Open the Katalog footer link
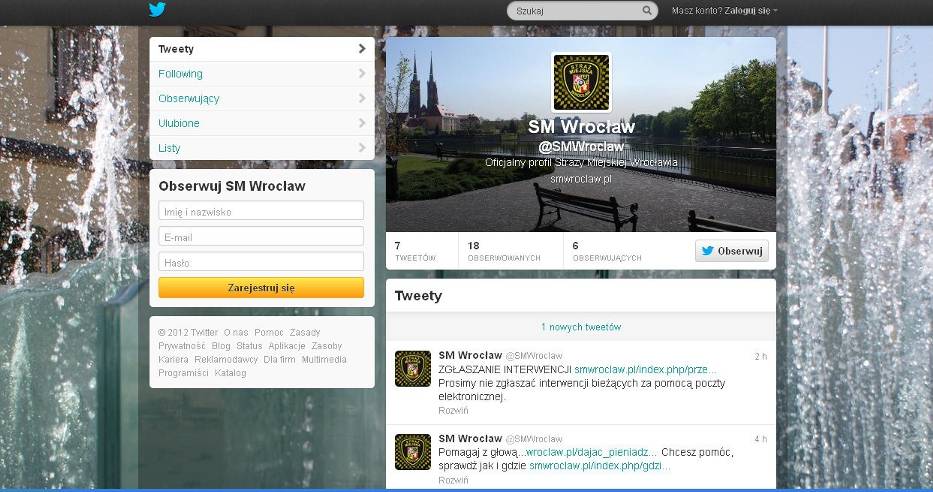This screenshot has width=933, height=492. click(x=230, y=373)
